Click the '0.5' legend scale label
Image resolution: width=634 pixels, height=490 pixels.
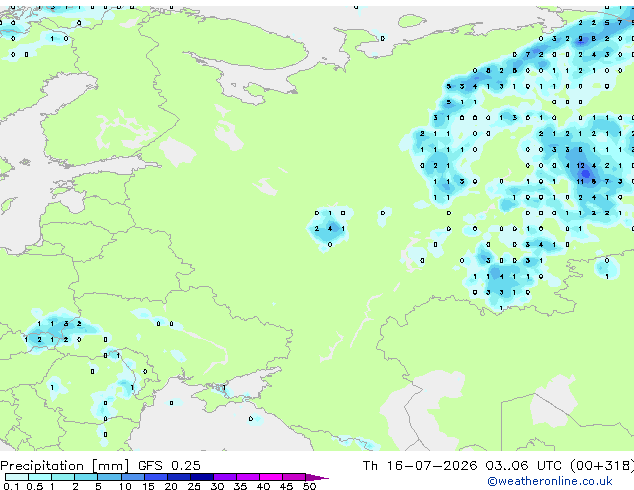35,486
